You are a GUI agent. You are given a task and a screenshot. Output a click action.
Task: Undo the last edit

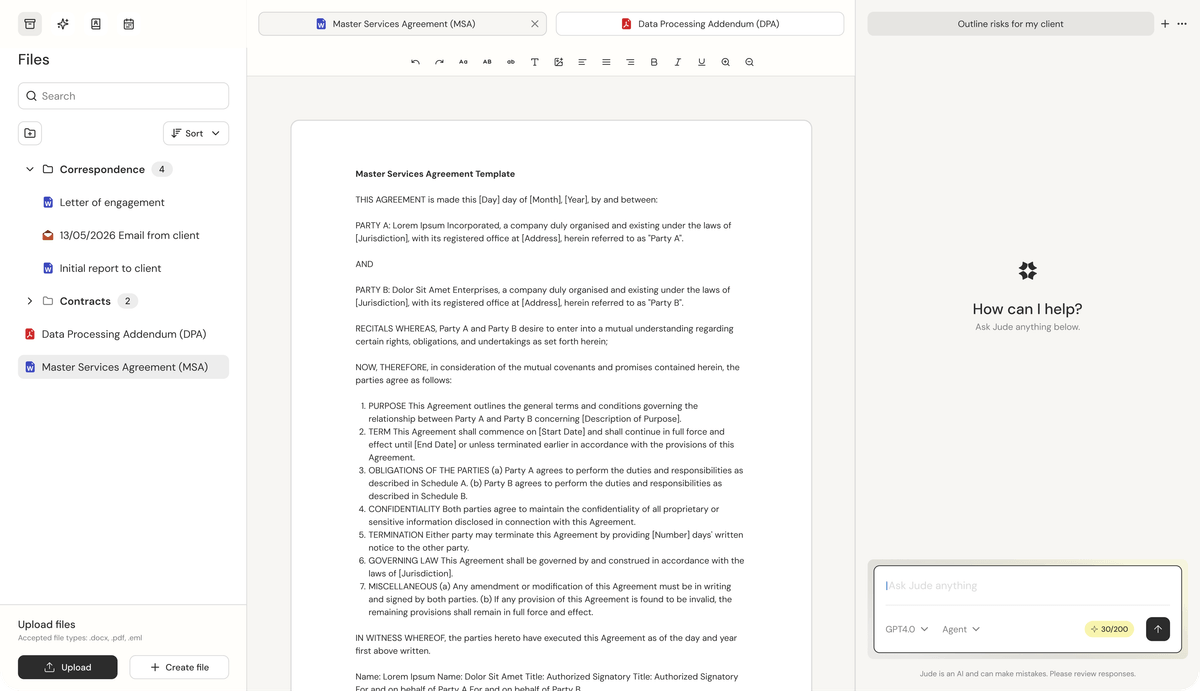415,62
